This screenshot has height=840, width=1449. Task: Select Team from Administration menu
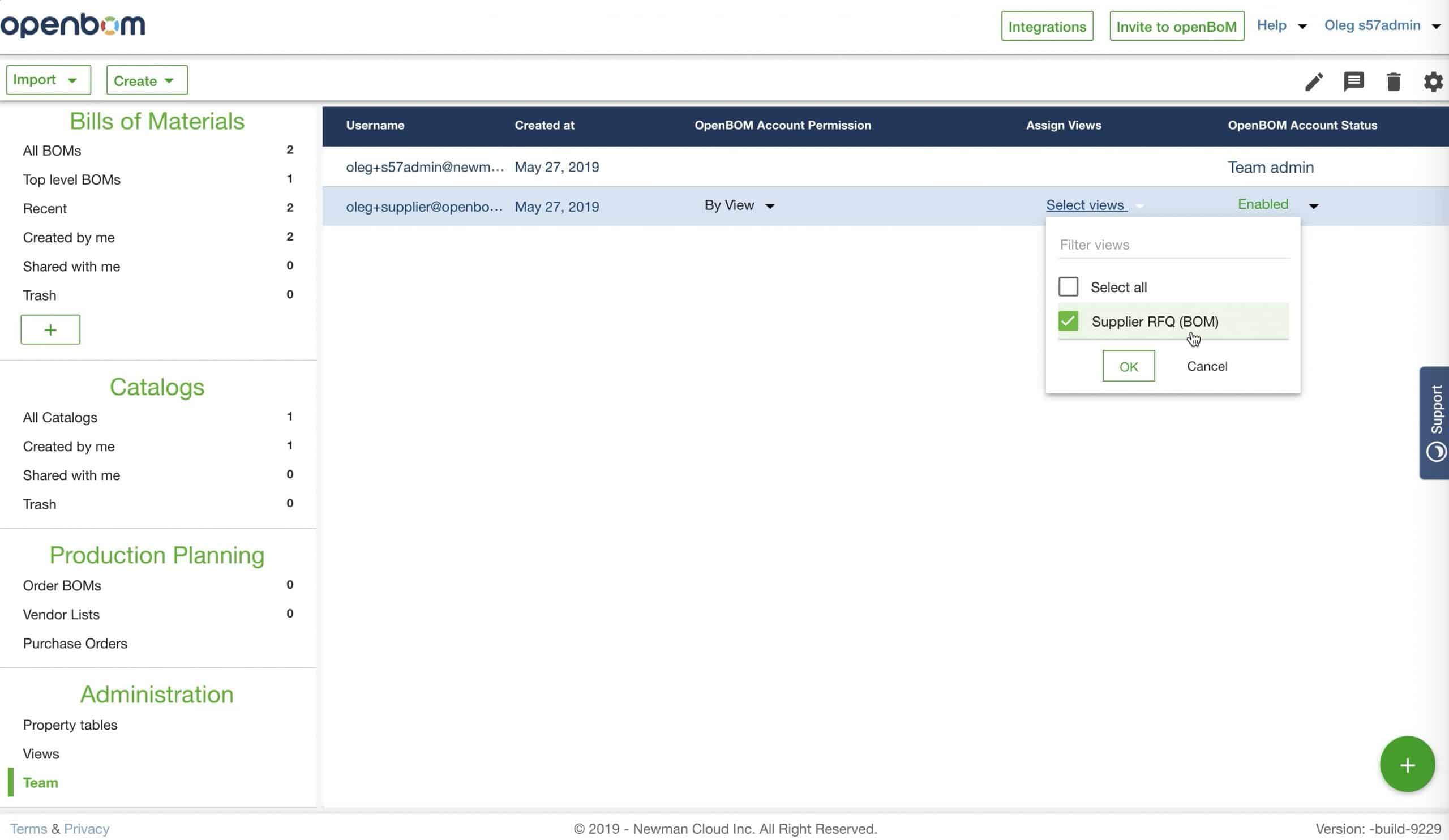coord(40,782)
